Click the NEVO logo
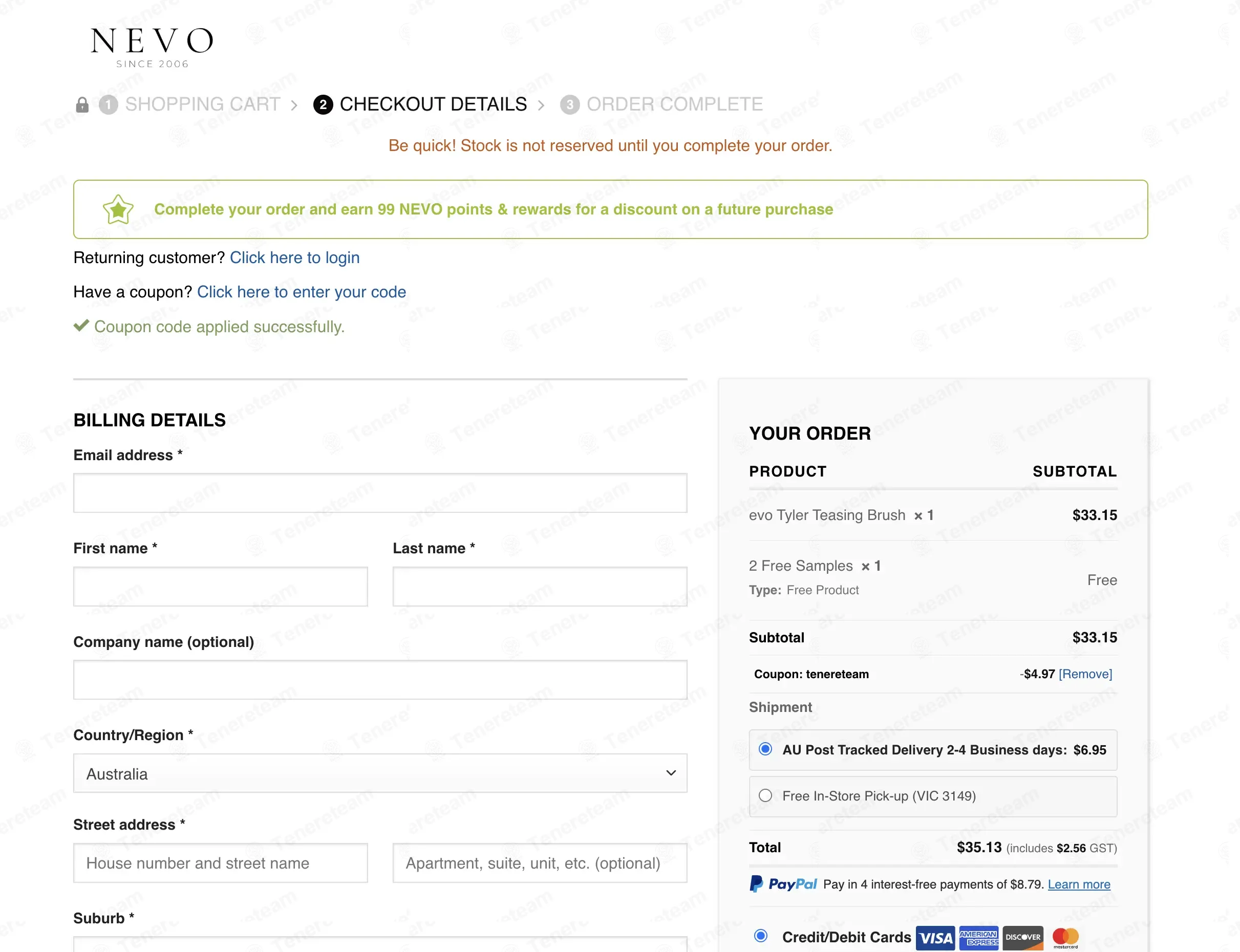This screenshot has height=952, width=1240. (152, 48)
